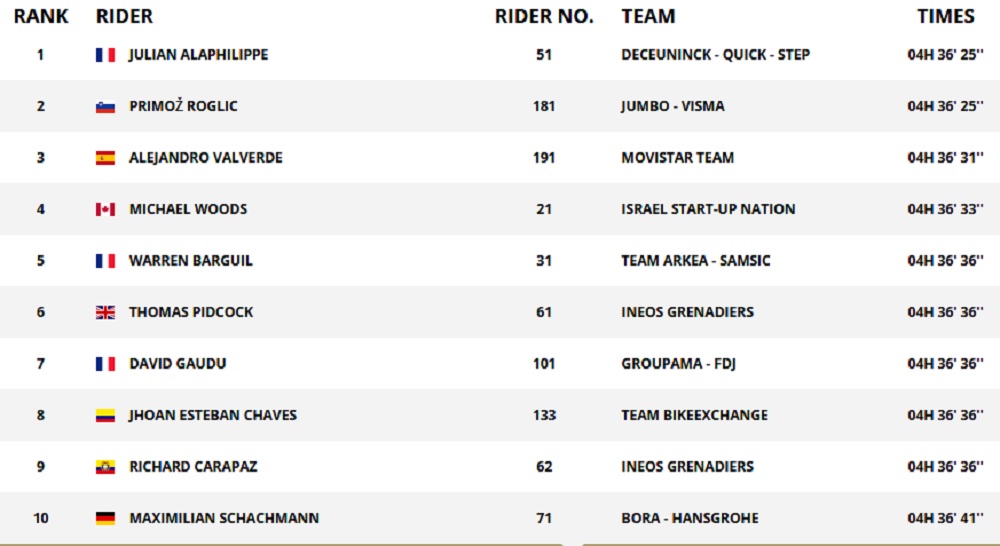Click the Canadian flag beside Michael Woods

pyautogui.click(x=105, y=210)
